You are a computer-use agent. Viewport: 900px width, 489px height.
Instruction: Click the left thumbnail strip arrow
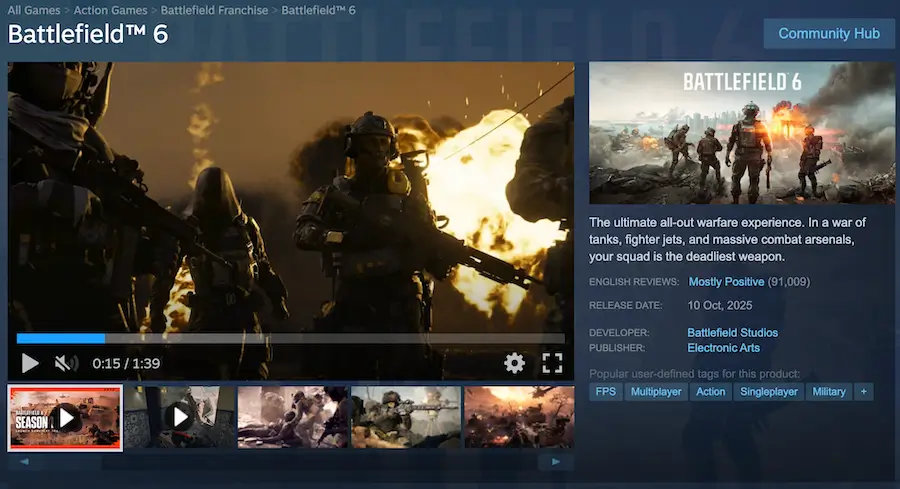coord(25,461)
